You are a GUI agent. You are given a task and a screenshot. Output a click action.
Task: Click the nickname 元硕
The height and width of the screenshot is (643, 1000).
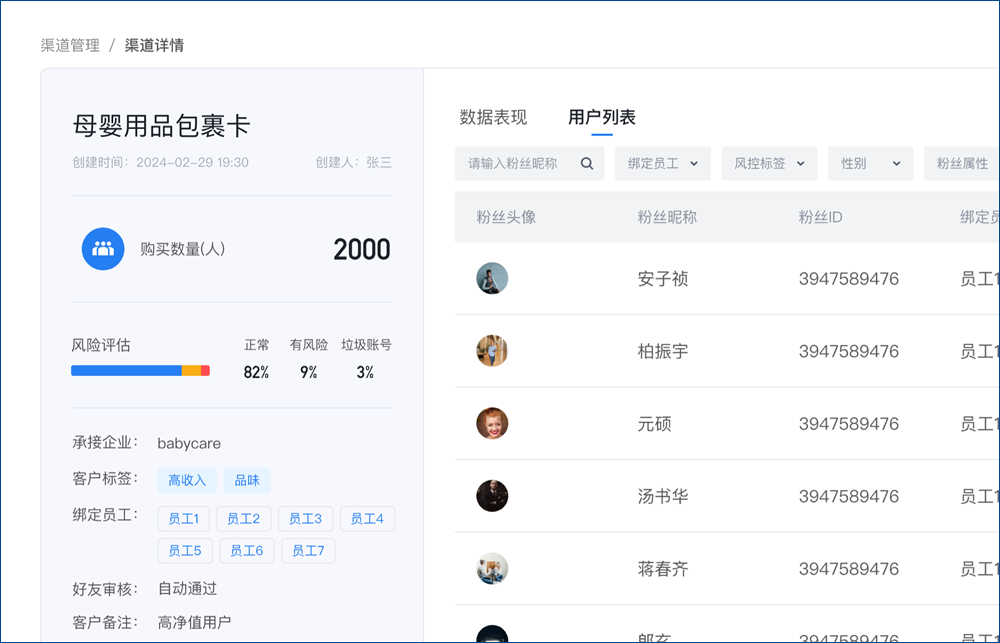coord(654,424)
